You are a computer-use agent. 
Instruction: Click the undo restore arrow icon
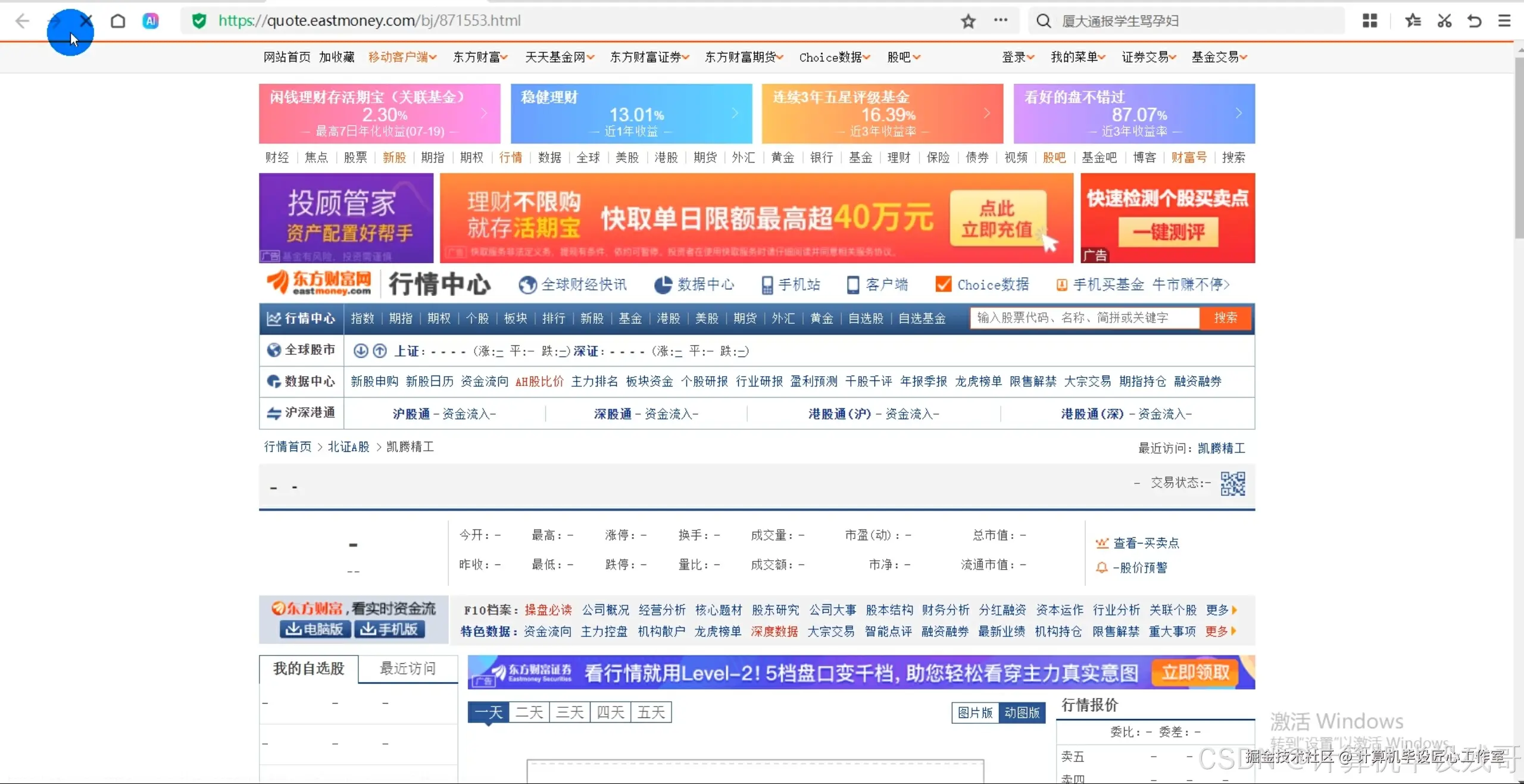pos(1475,21)
